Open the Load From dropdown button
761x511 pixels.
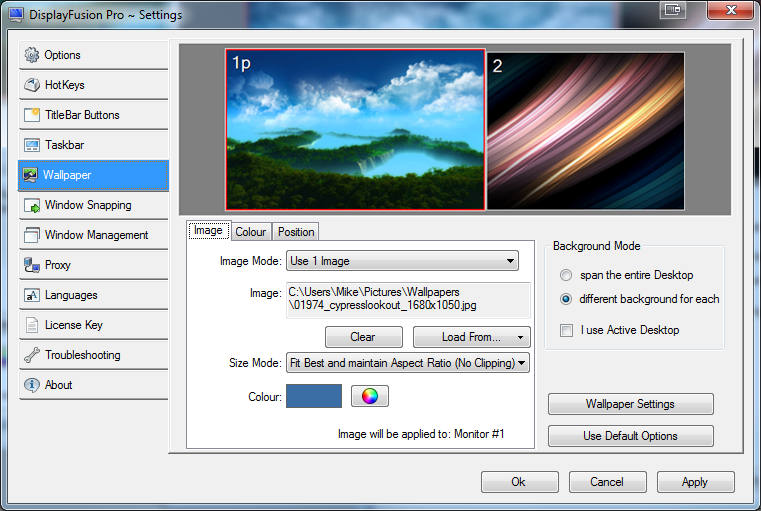click(x=472, y=337)
